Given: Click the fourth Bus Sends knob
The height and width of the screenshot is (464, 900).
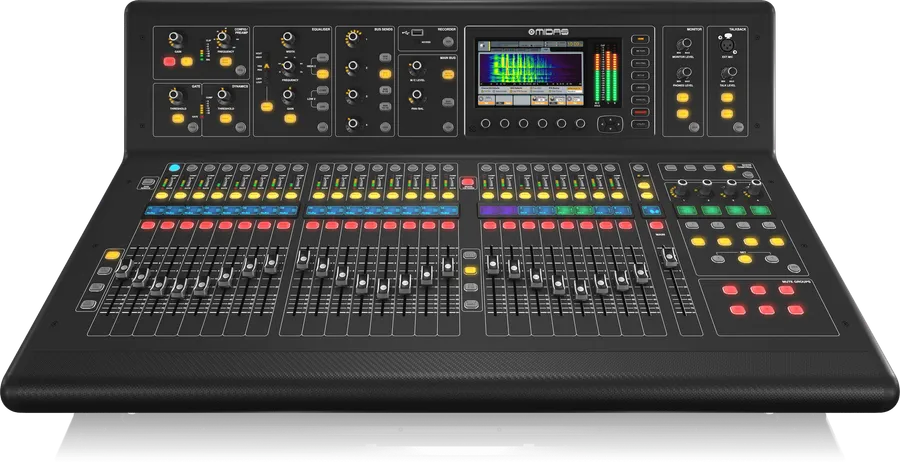Looking at the screenshot, I should coord(354,123).
